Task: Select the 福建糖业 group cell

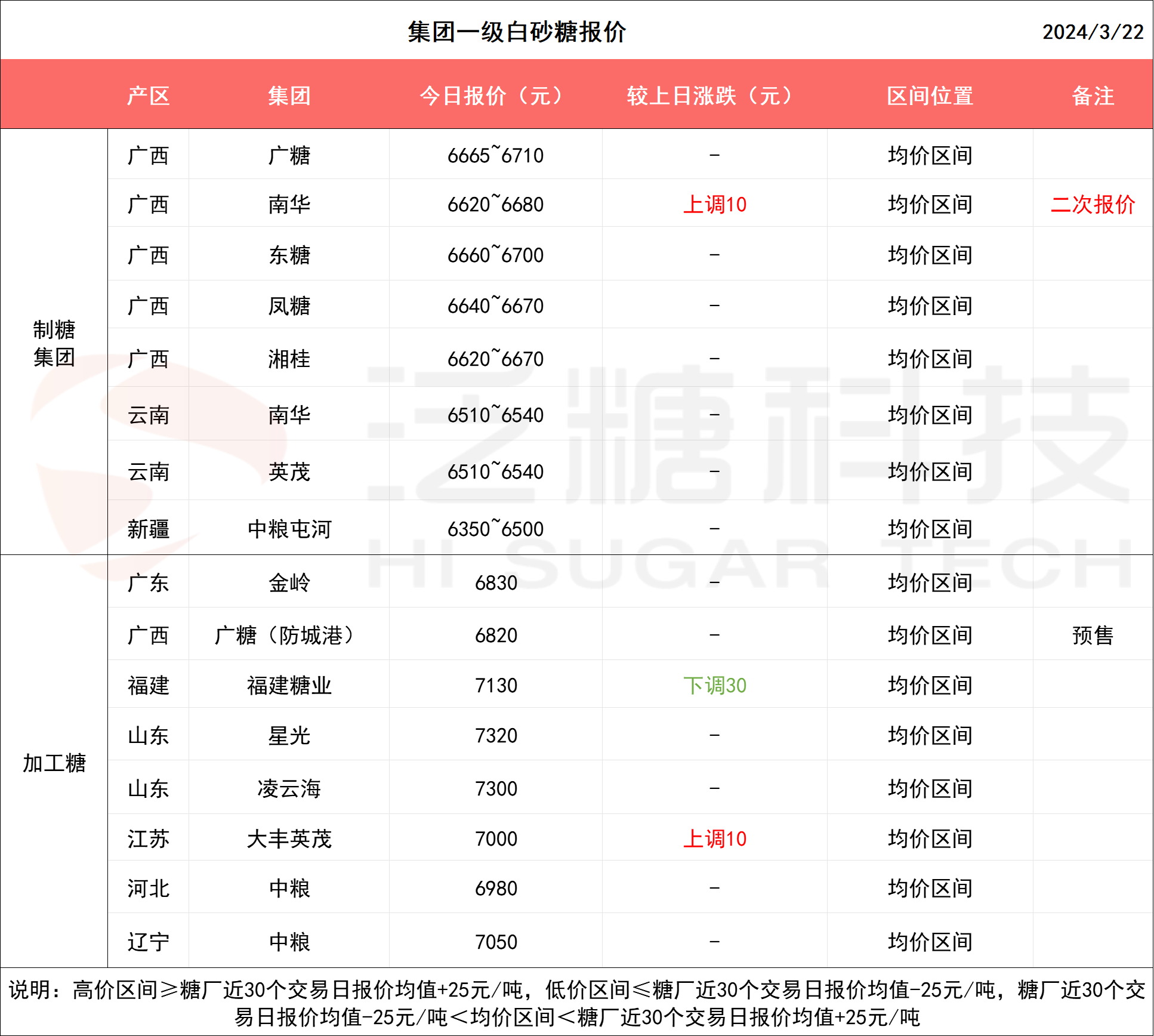Action: (289, 685)
